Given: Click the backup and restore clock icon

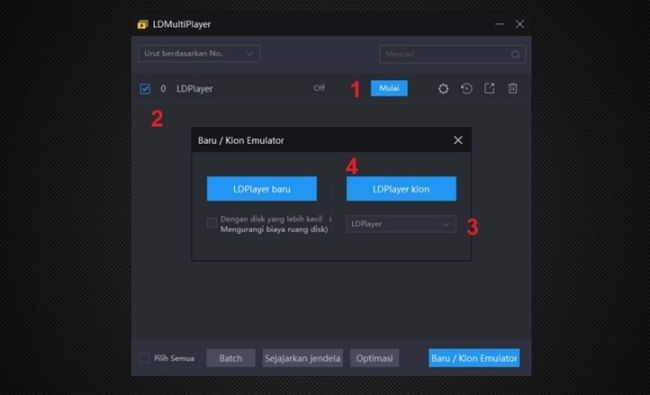Looking at the screenshot, I should pos(466,88).
